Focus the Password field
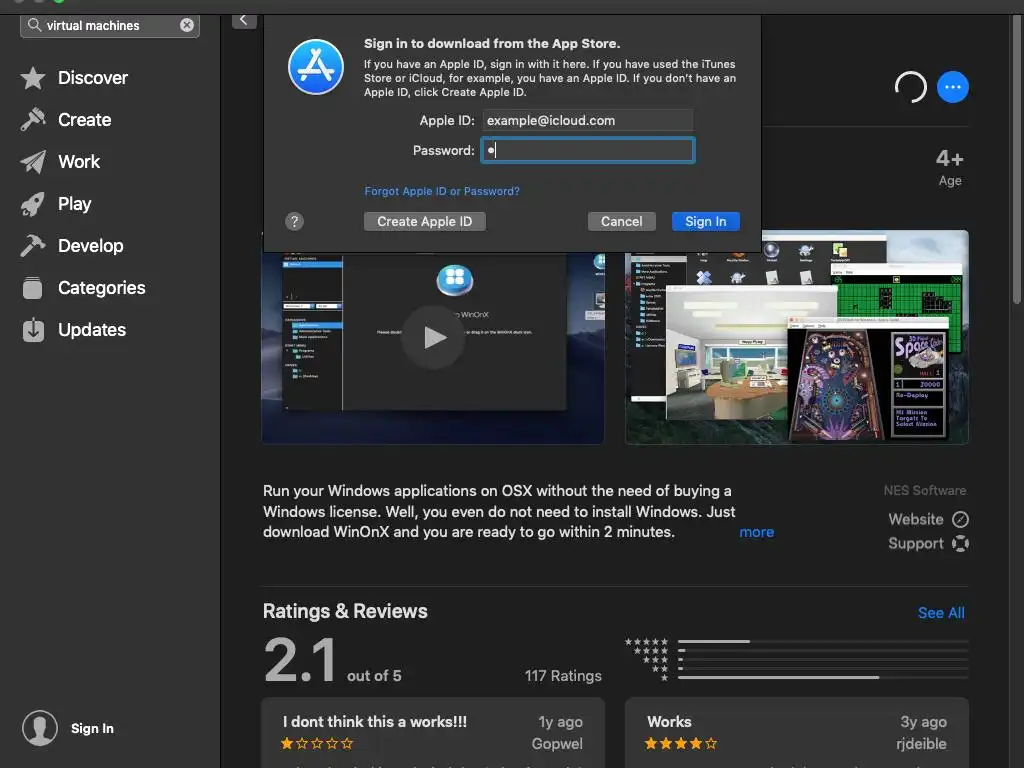Viewport: 1024px width, 768px height. tap(588, 150)
